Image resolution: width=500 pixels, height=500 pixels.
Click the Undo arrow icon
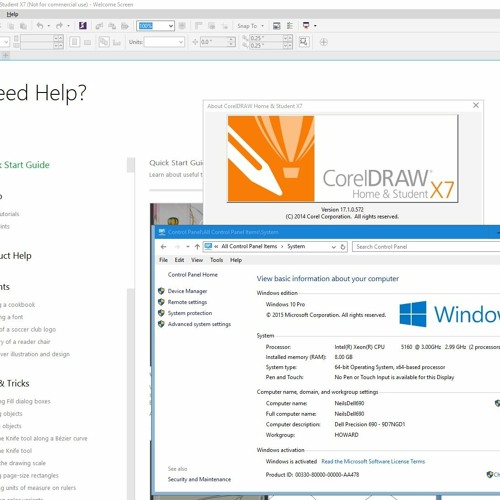(40, 26)
